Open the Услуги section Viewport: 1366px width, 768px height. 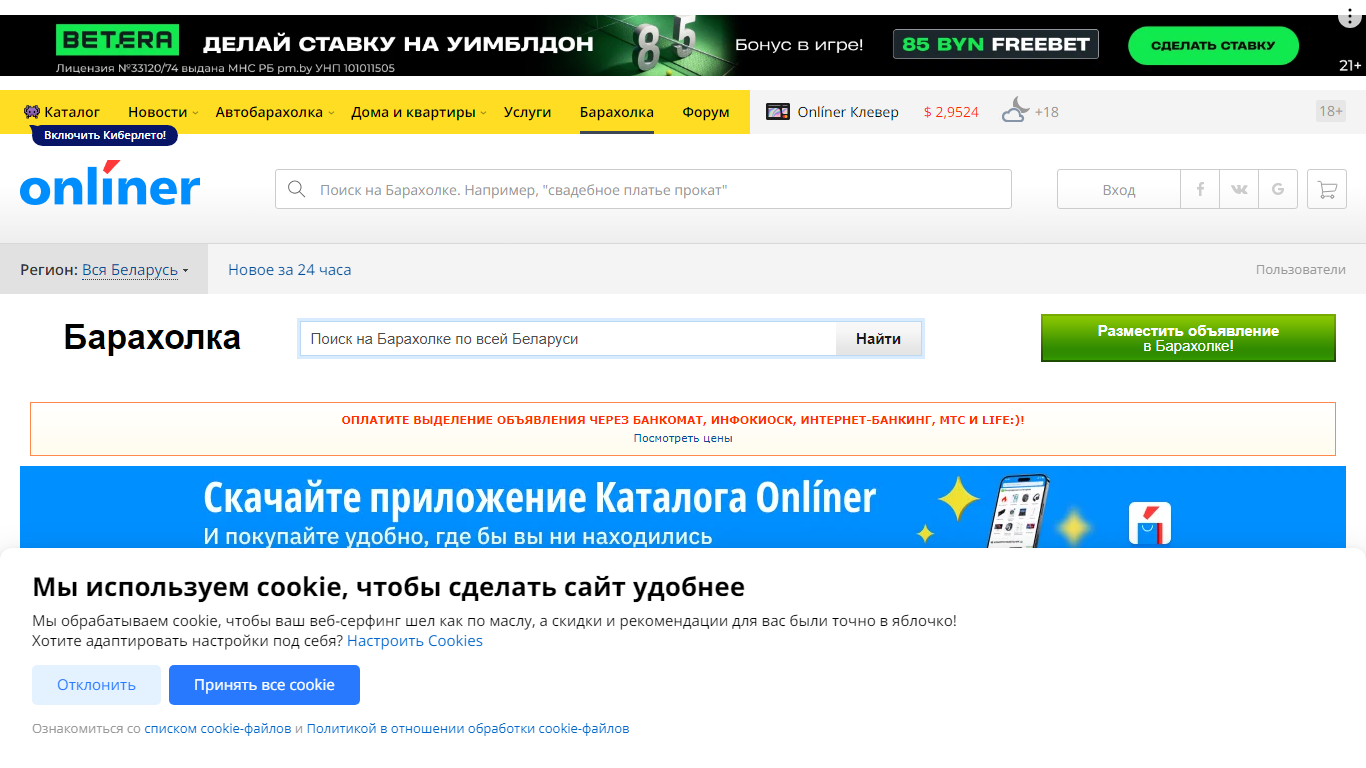click(x=528, y=112)
